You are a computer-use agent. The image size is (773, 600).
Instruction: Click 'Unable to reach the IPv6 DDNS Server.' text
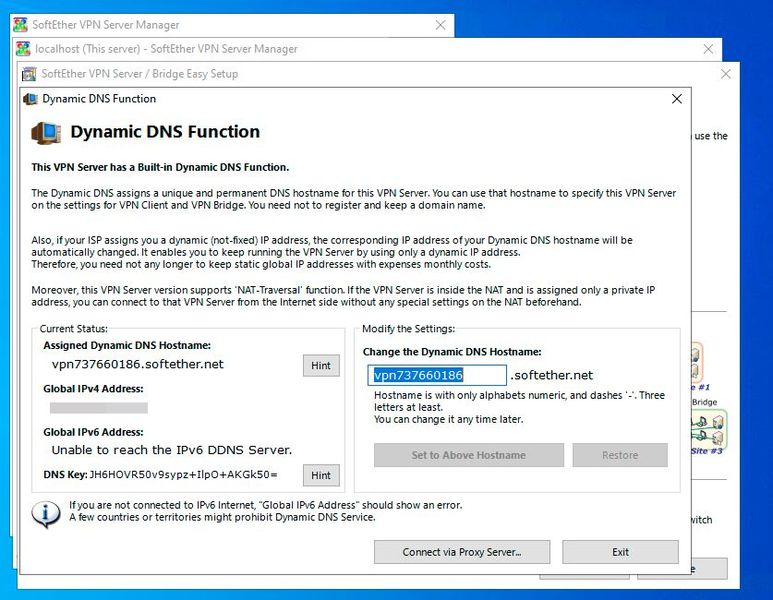172,450
